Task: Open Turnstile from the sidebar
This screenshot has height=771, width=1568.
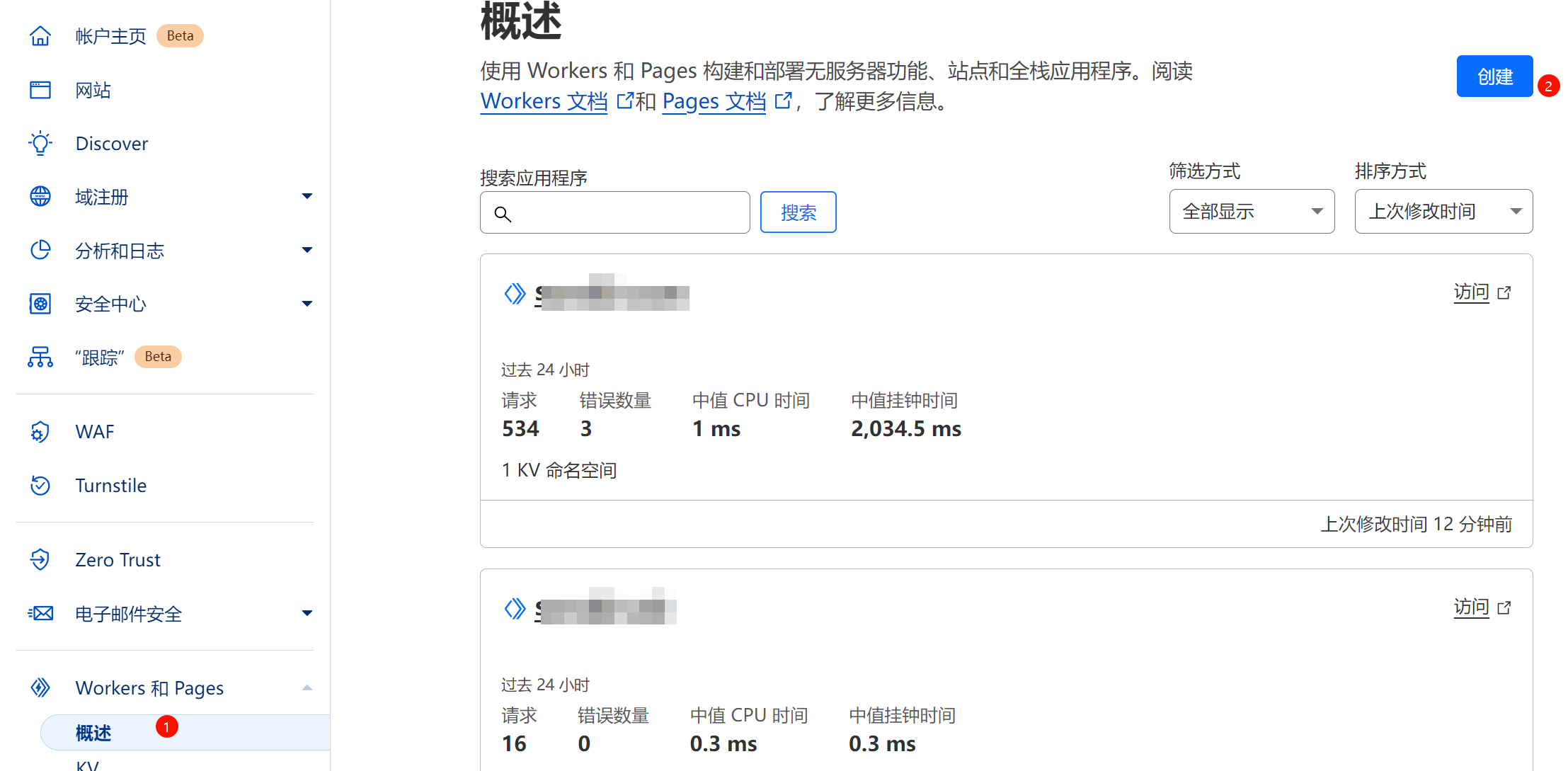Action: click(111, 486)
